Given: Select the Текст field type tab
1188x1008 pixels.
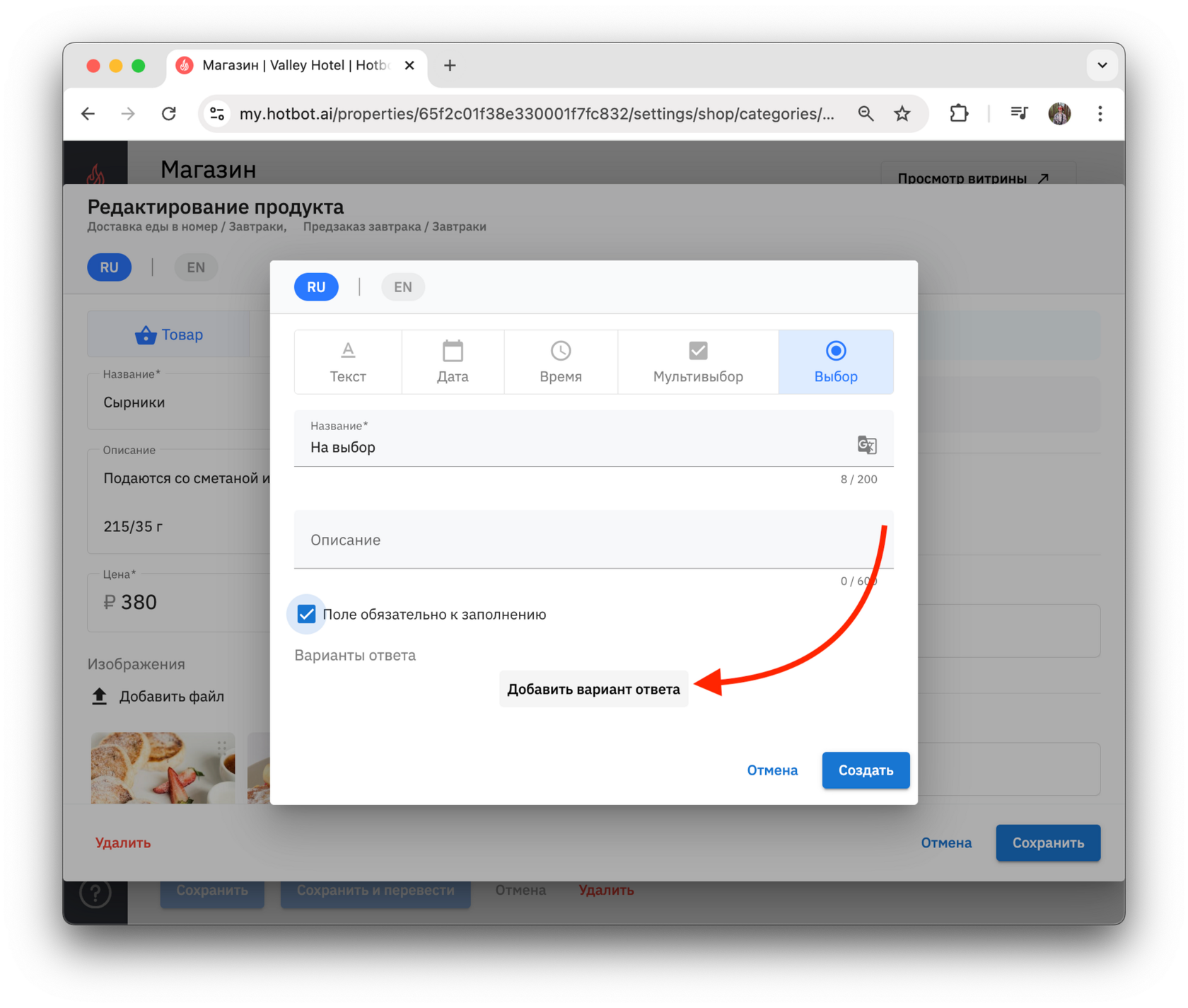Looking at the screenshot, I should point(348,361).
